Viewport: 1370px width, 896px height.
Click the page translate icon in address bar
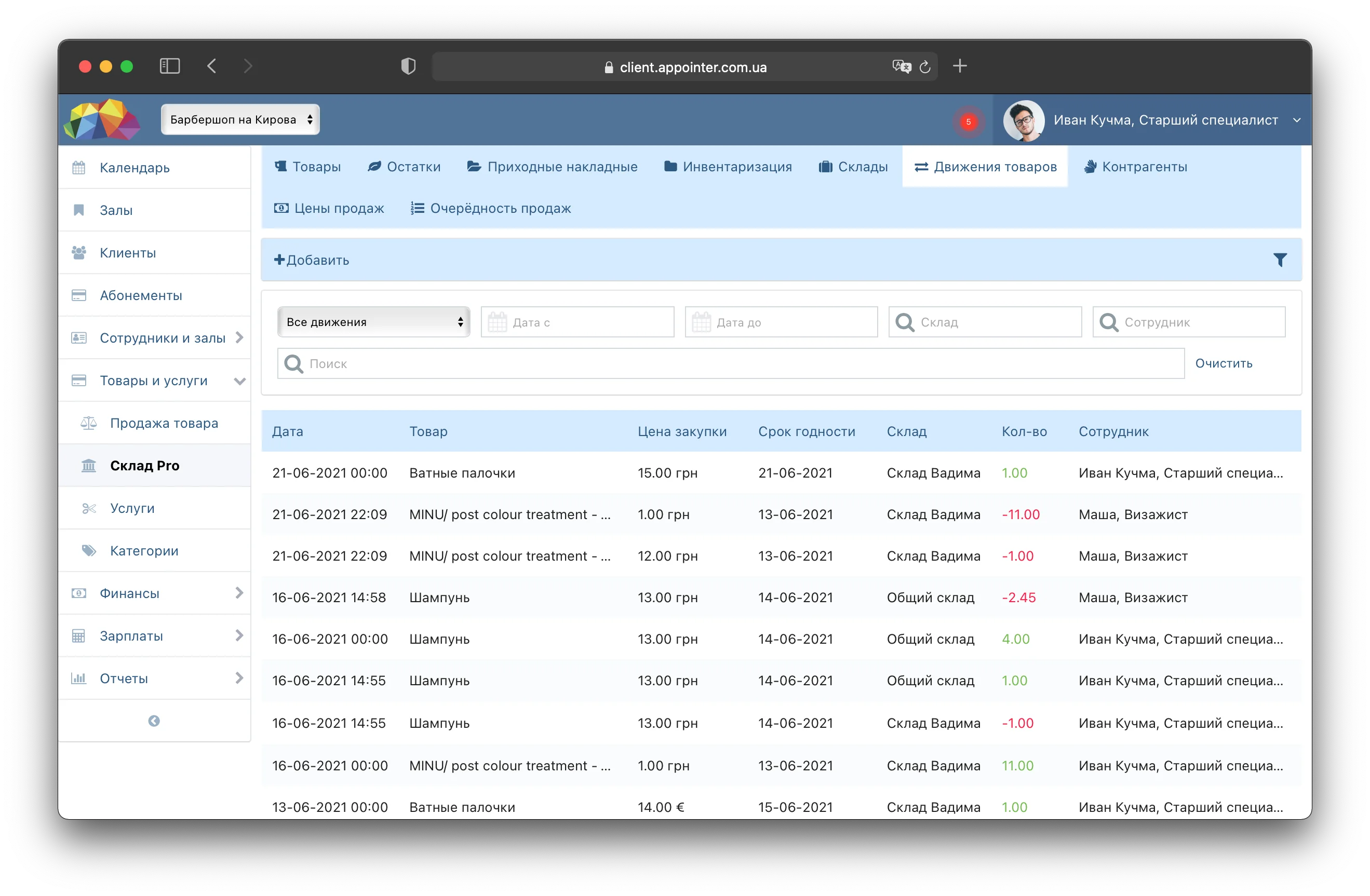pos(901,67)
